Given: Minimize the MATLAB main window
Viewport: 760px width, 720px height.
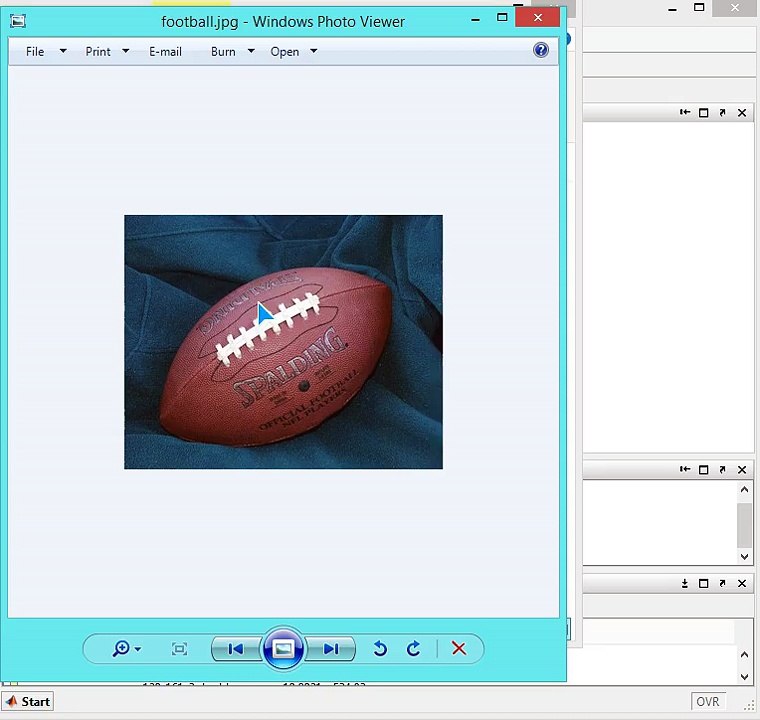Looking at the screenshot, I should point(672,9).
